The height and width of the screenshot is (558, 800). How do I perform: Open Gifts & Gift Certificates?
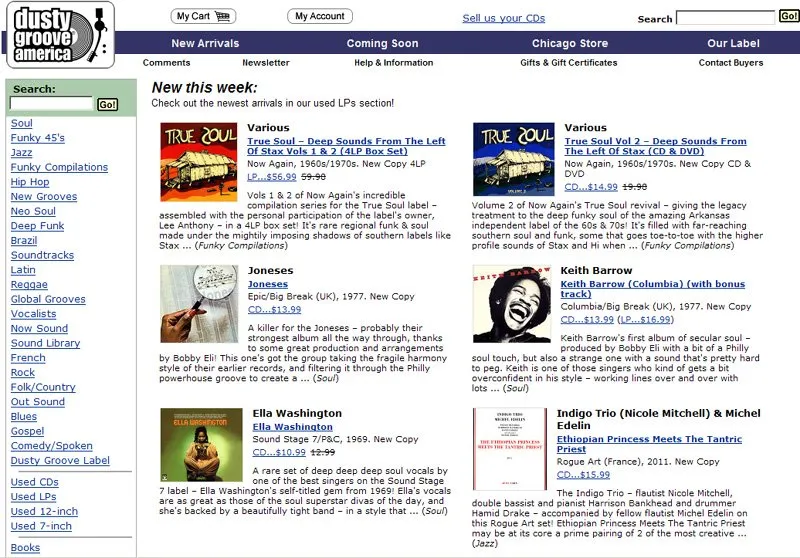(568, 63)
